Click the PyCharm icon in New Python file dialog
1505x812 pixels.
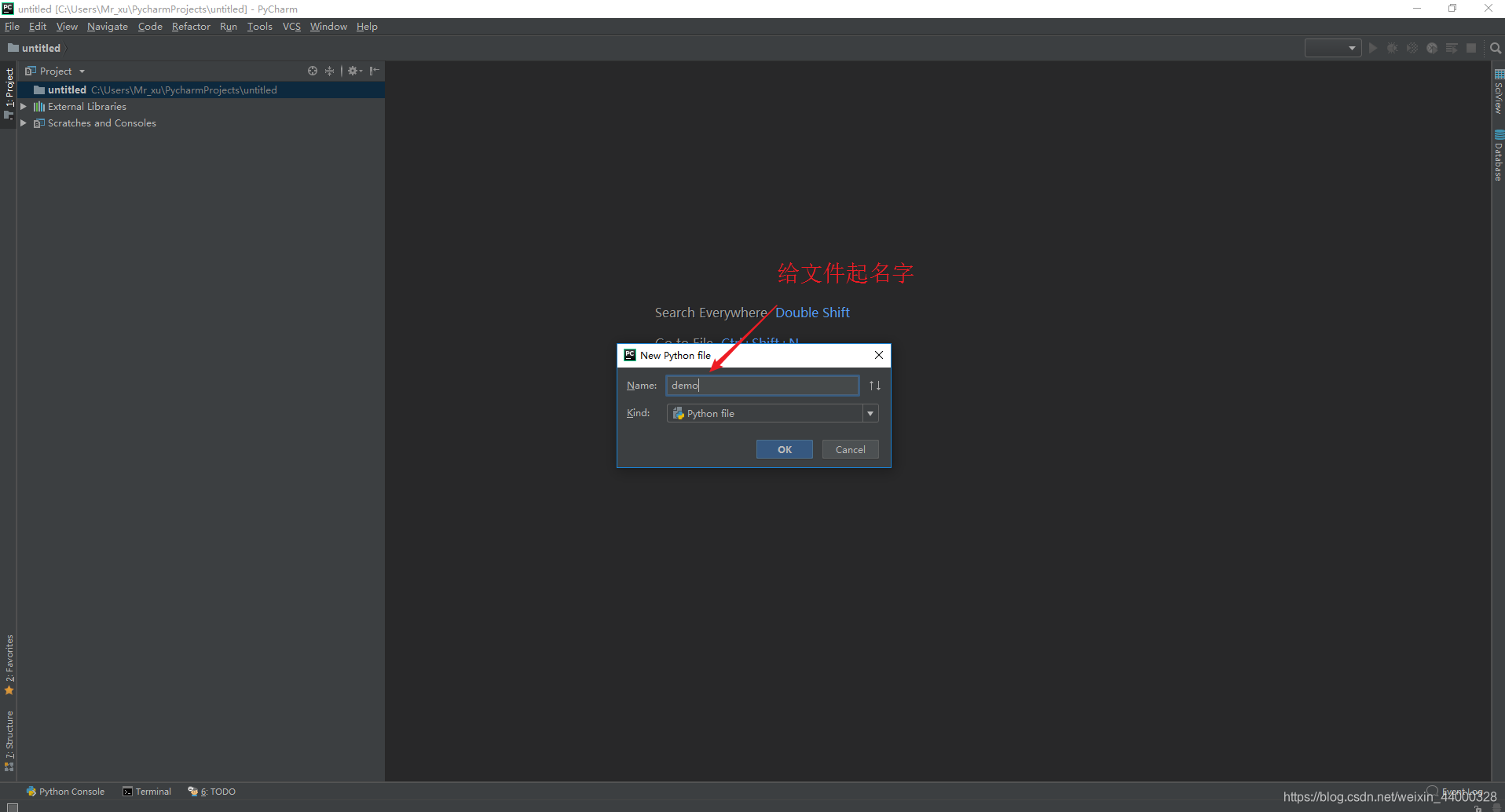click(x=630, y=355)
